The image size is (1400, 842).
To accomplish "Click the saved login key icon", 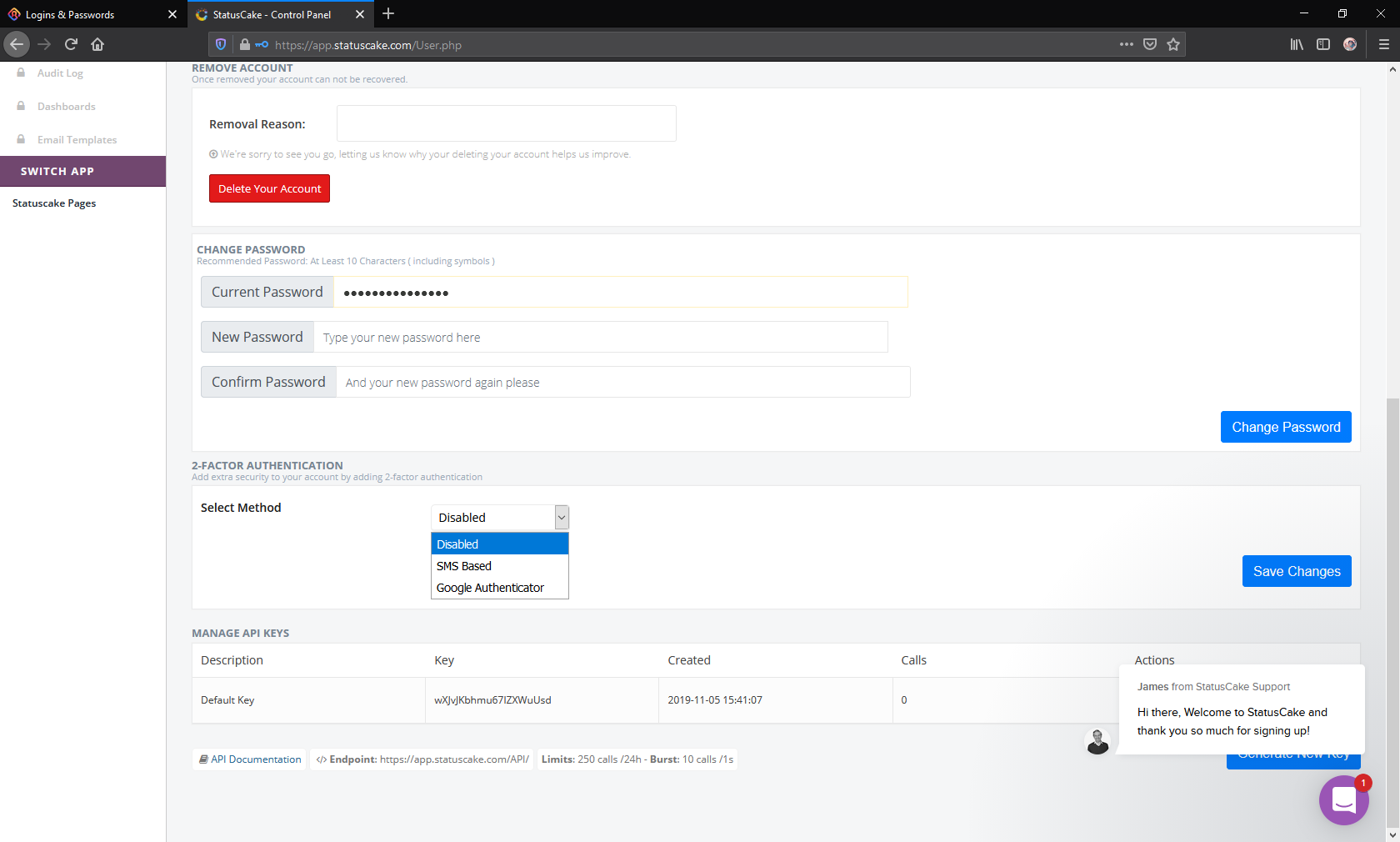I will (x=262, y=44).
